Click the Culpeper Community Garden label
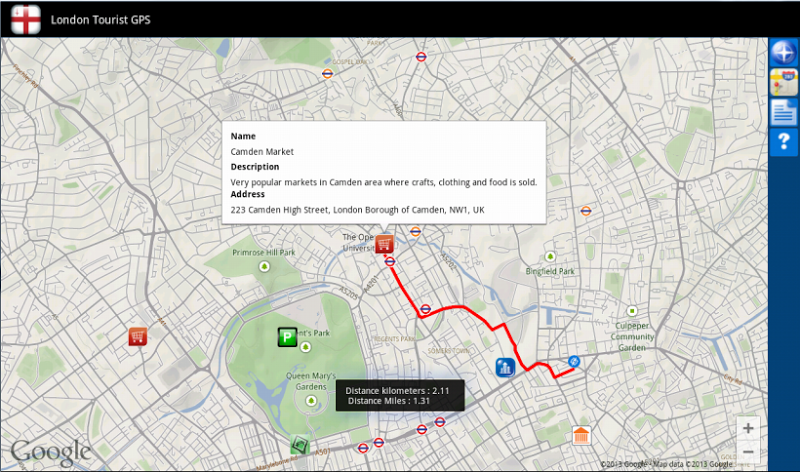The width and height of the screenshot is (800, 472). pyautogui.click(x=632, y=337)
